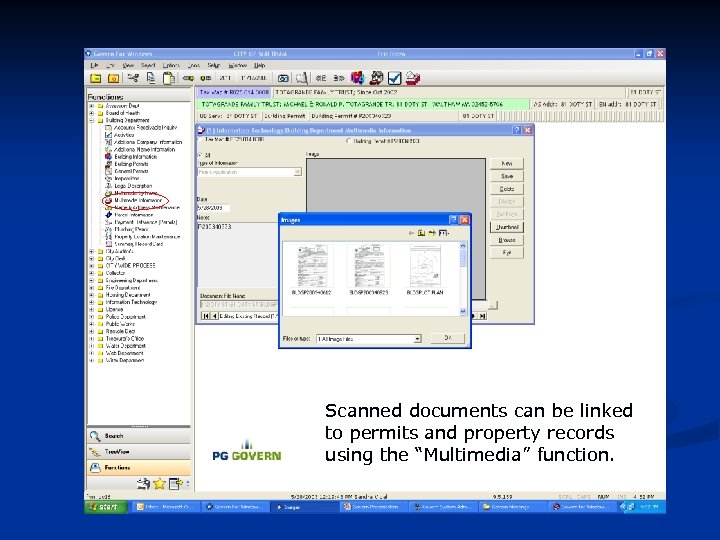The image size is (720, 540).
Task: Click the printer icon in the main toolbar
Action: point(412,79)
